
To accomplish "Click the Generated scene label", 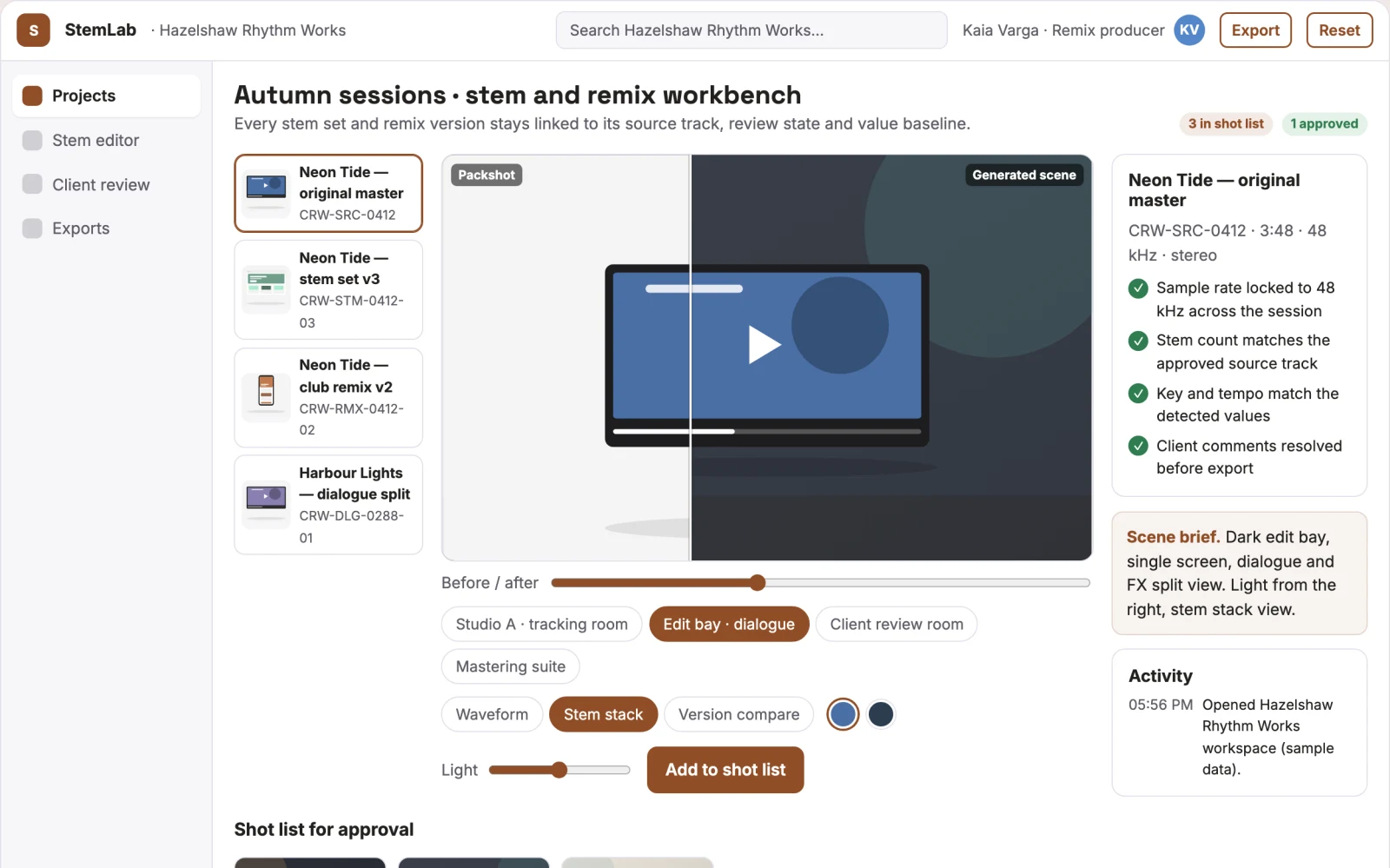I will pyautogui.click(x=1023, y=175).
